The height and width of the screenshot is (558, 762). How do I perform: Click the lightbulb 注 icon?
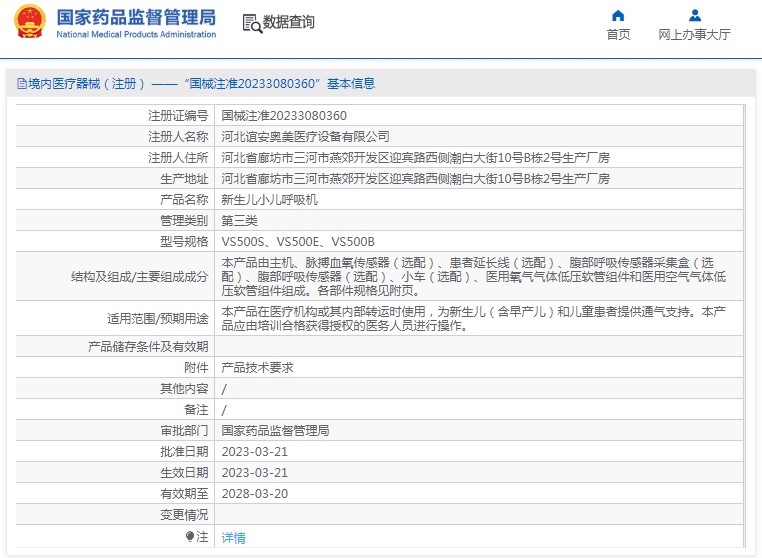190,537
